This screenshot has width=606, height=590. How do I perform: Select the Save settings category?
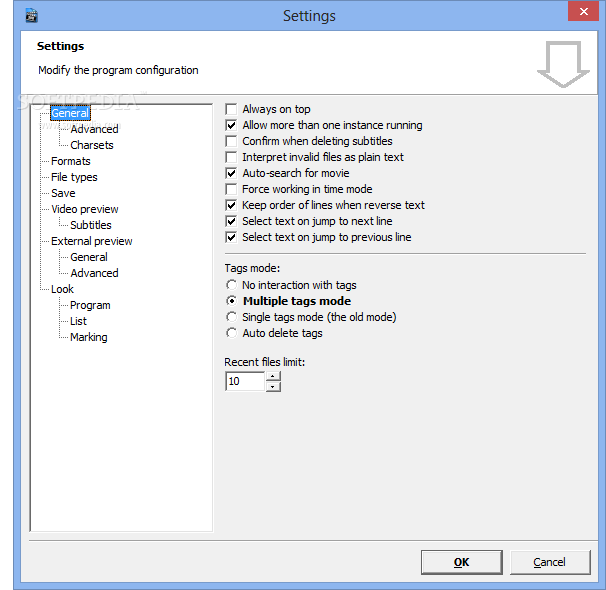tap(63, 193)
